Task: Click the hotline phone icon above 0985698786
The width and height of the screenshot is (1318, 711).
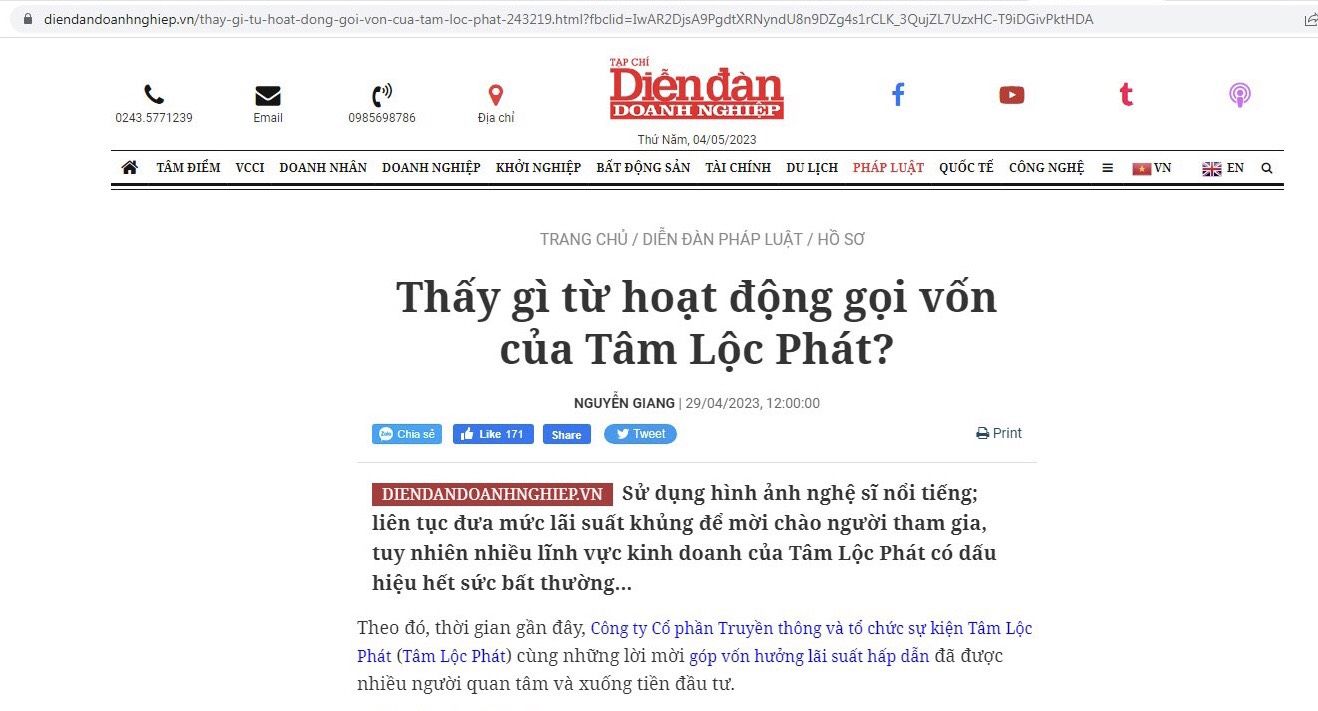Action: (382, 96)
